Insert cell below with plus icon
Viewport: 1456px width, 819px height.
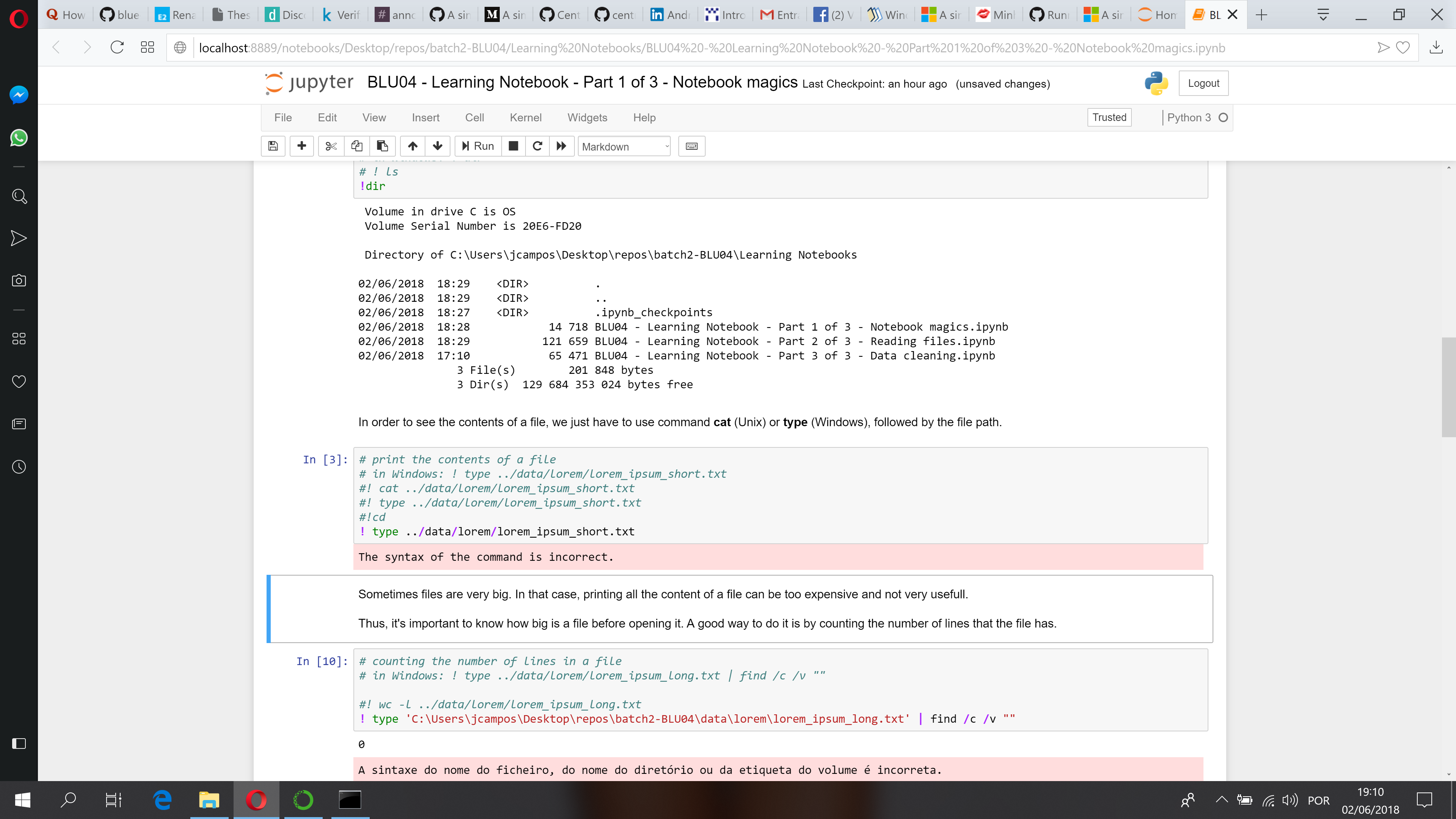click(302, 146)
